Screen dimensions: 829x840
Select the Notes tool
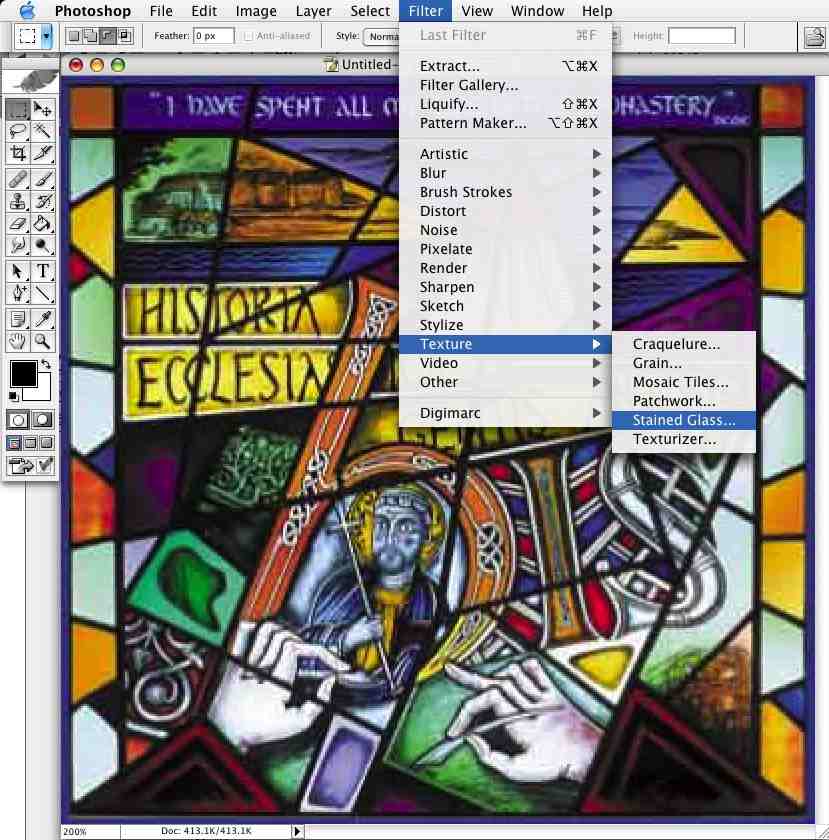(x=18, y=319)
